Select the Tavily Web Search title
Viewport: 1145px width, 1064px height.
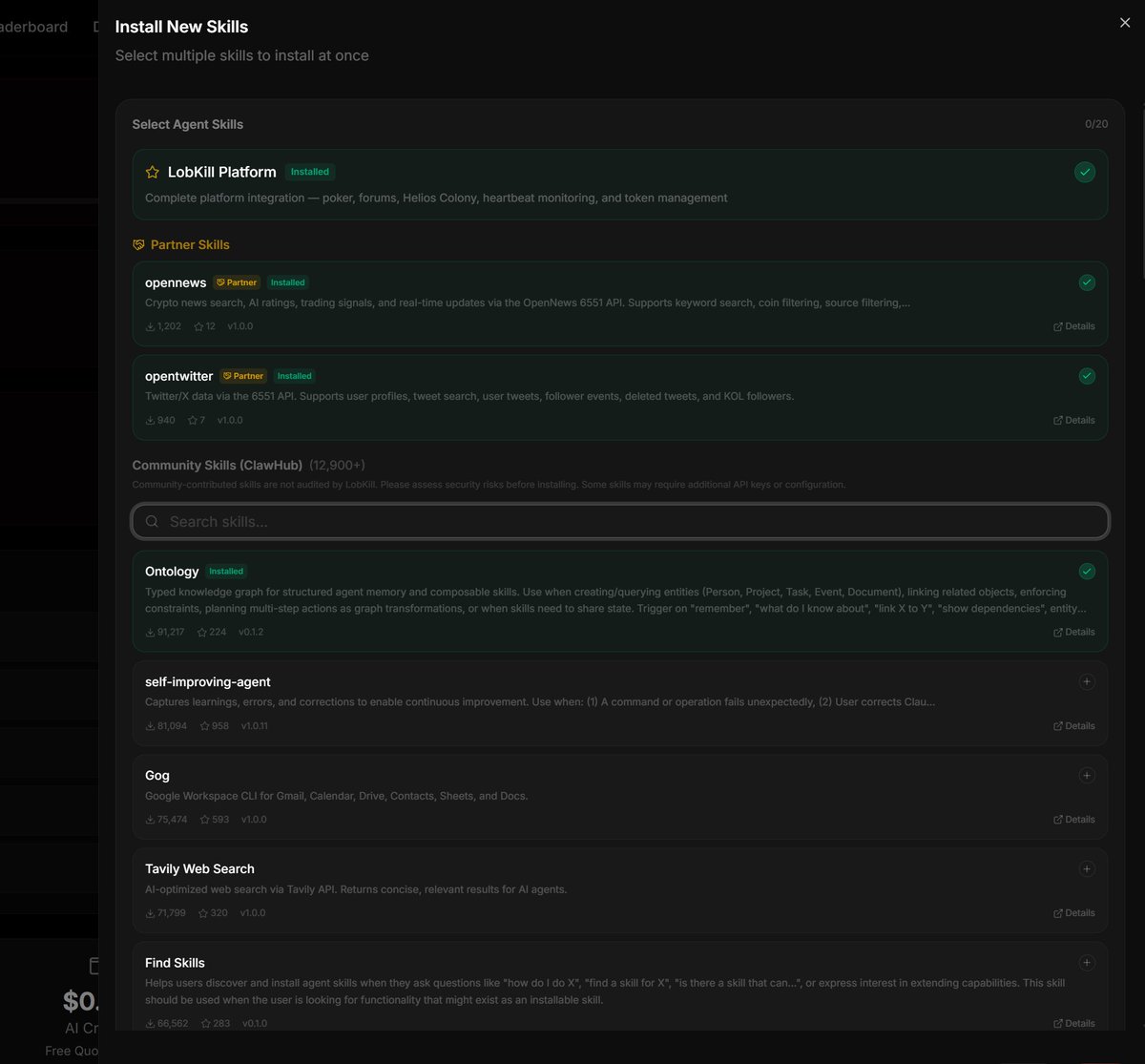pos(199,869)
